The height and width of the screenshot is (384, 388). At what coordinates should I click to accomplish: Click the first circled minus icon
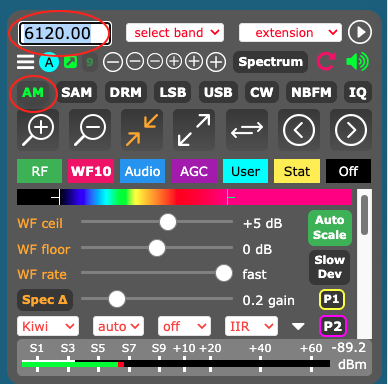(113, 62)
